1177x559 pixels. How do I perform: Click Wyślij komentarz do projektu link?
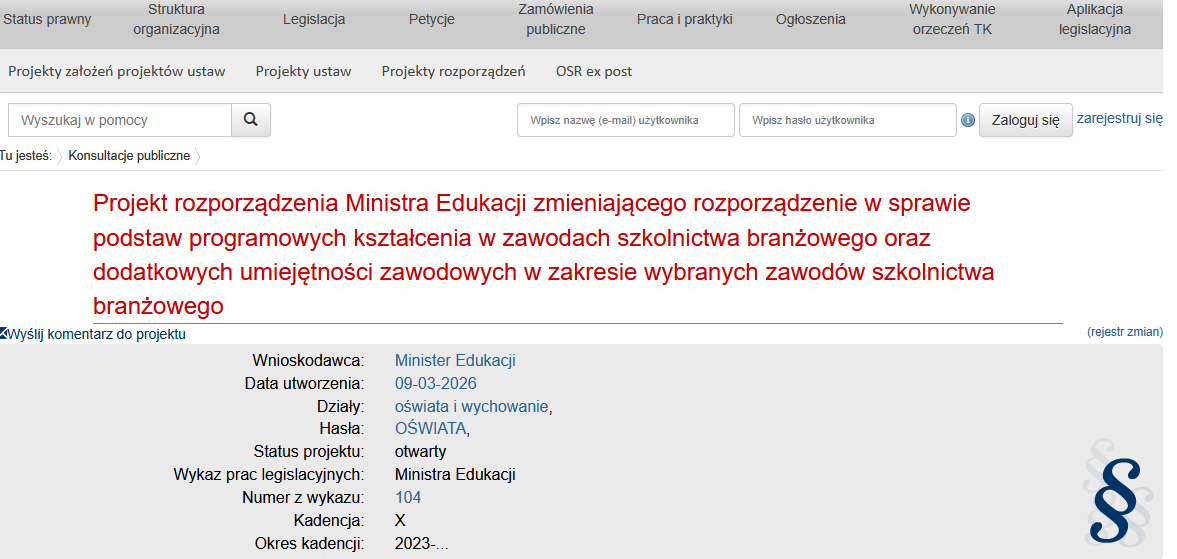[x=97, y=334]
